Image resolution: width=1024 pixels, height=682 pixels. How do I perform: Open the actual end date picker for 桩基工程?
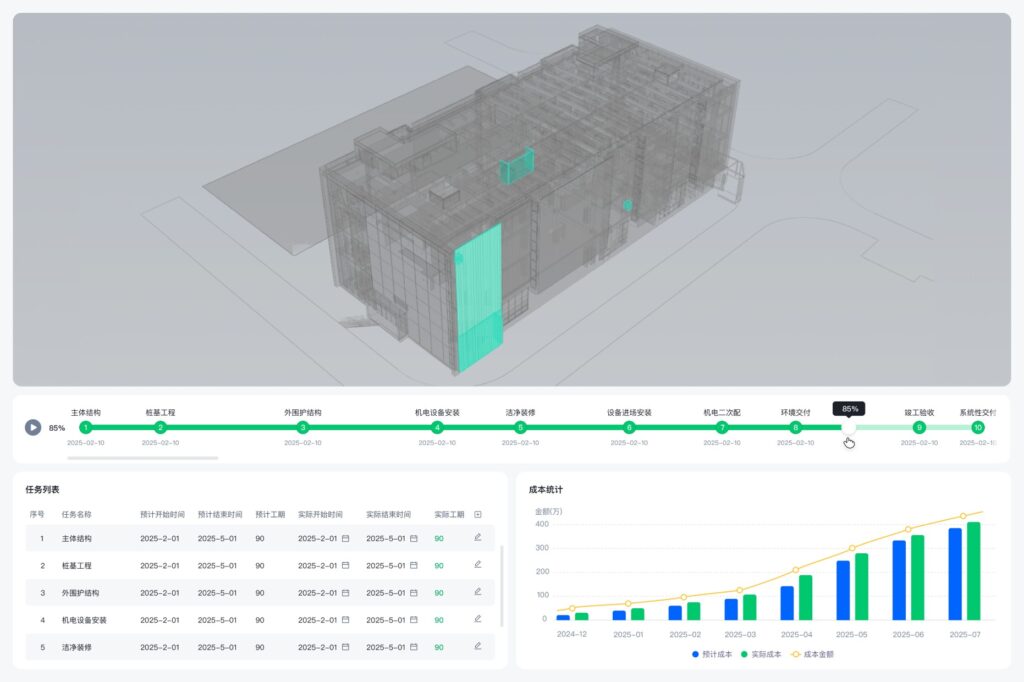[413, 565]
